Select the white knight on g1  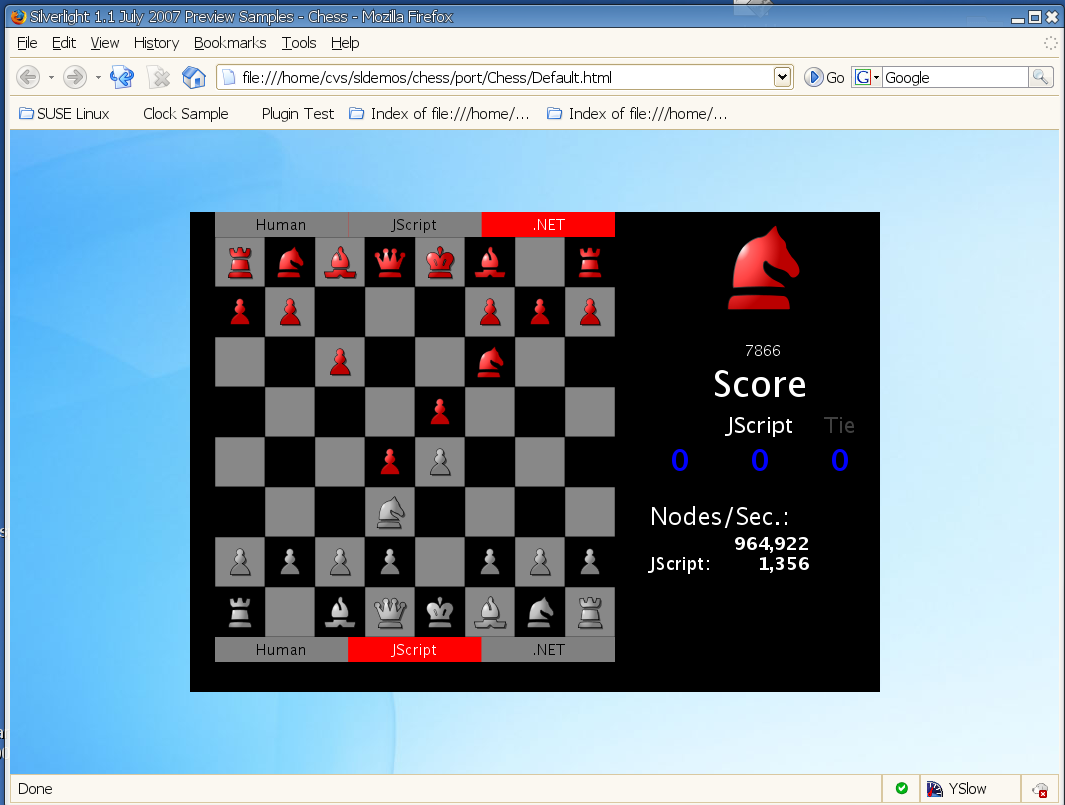pyautogui.click(x=540, y=612)
